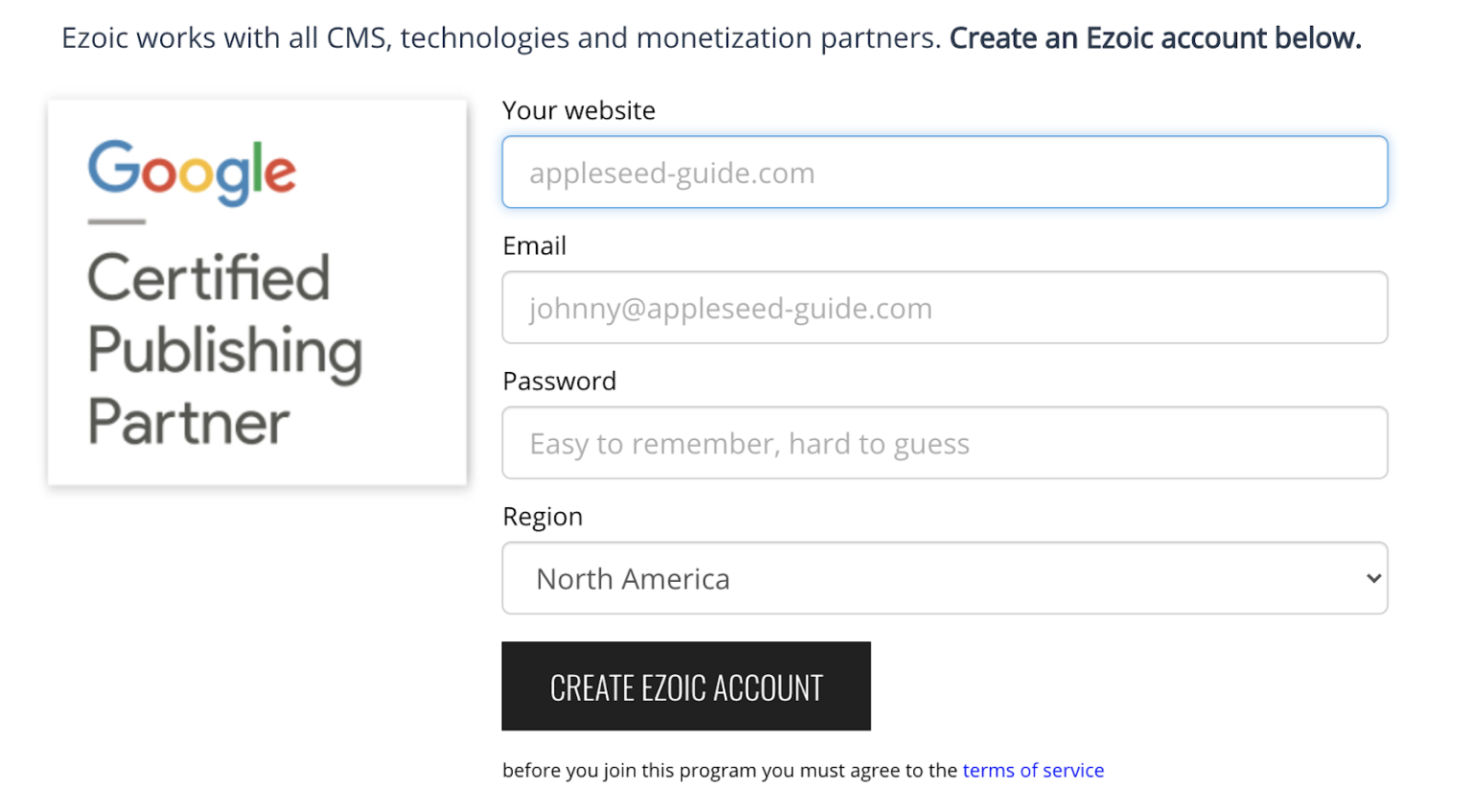This screenshot has height=812, width=1473.
Task: Expand the North America region selection
Action: point(944,578)
